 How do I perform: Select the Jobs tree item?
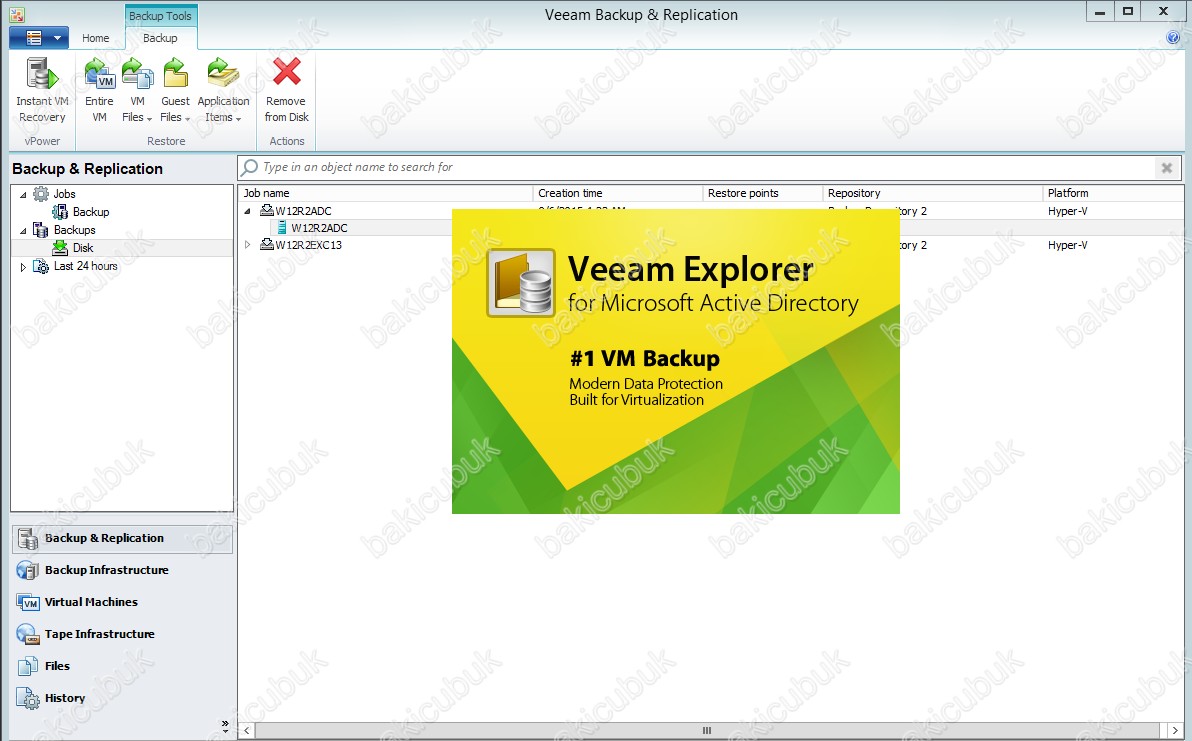coord(65,194)
